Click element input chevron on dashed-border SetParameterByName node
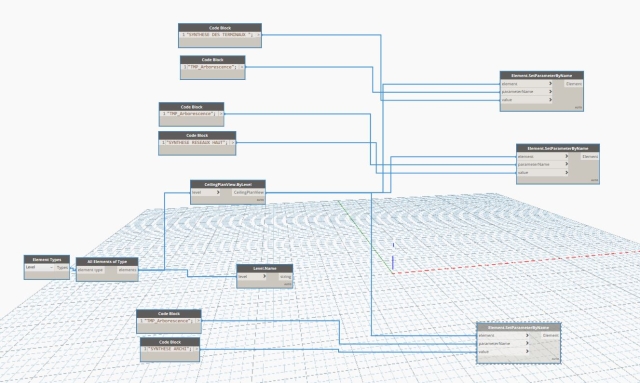640x383 pixels. (x=527, y=336)
